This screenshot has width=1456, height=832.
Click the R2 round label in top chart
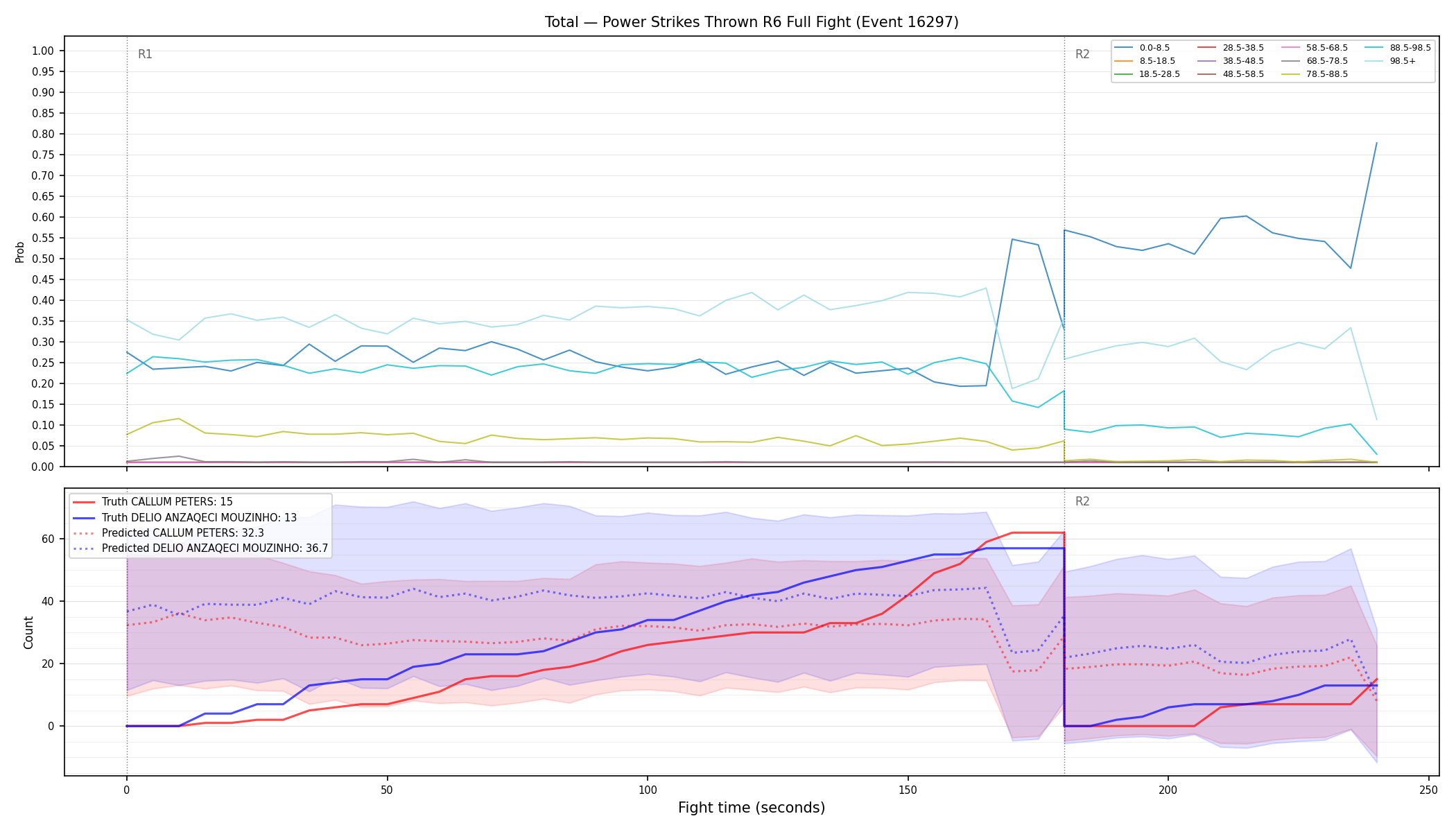tap(1082, 54)
